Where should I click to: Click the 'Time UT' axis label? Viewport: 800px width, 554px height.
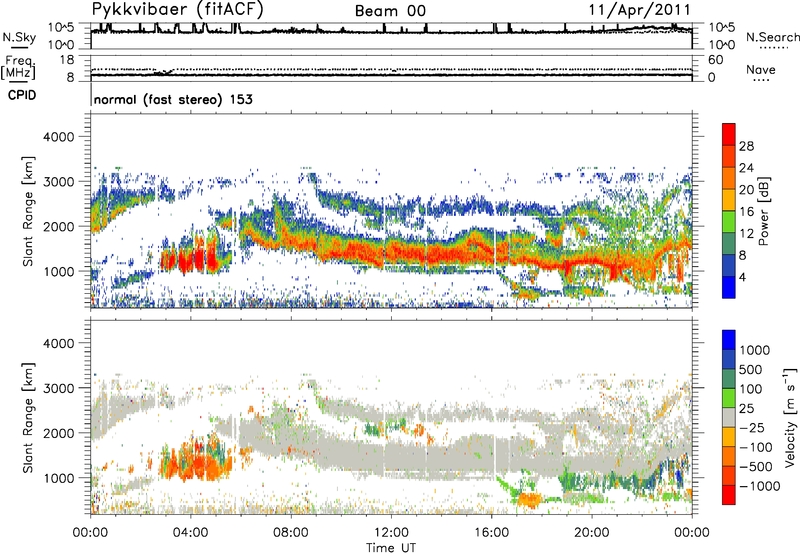click(x=391, y=548)
